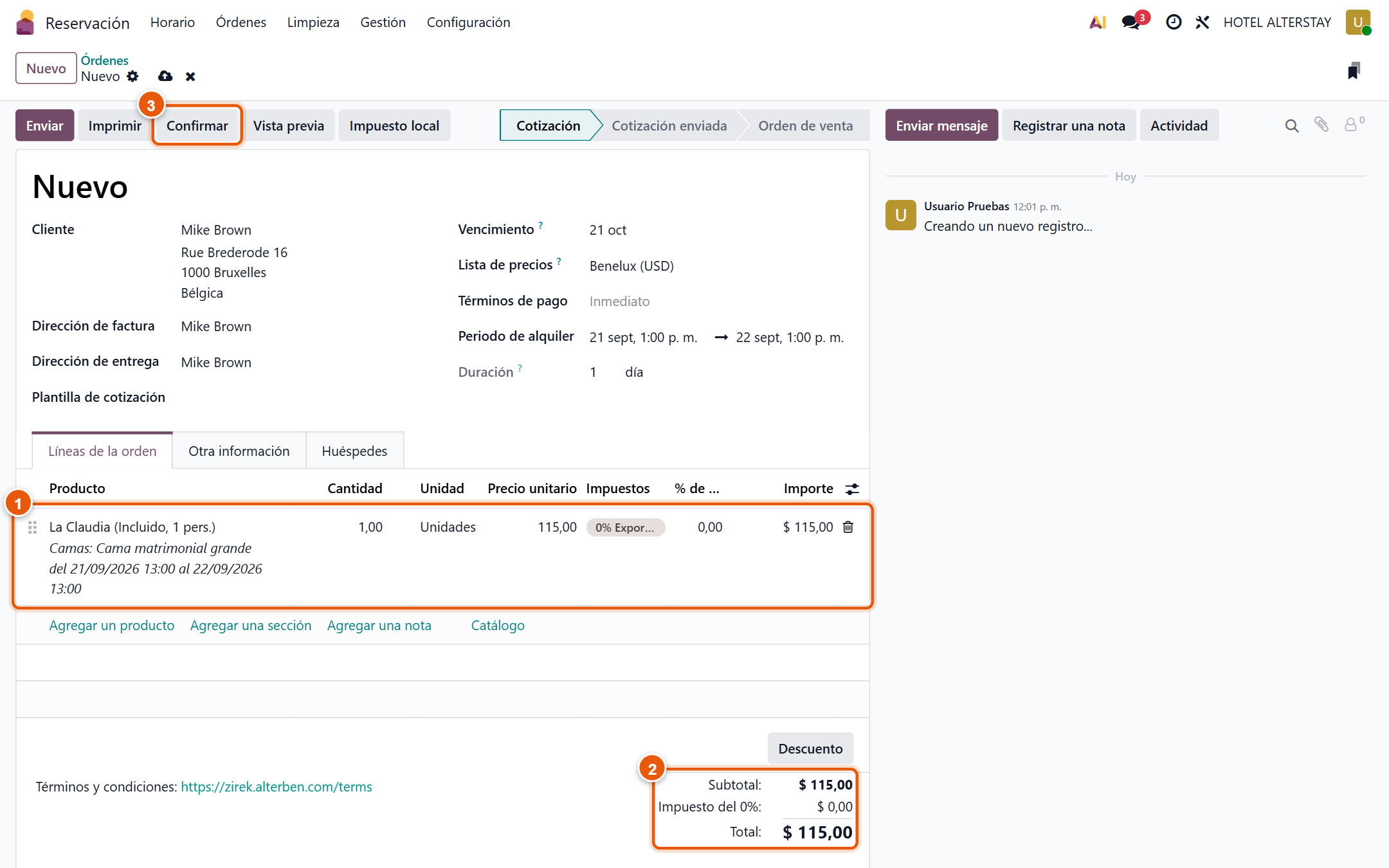Click the Enviar button

tap(45, 125)
